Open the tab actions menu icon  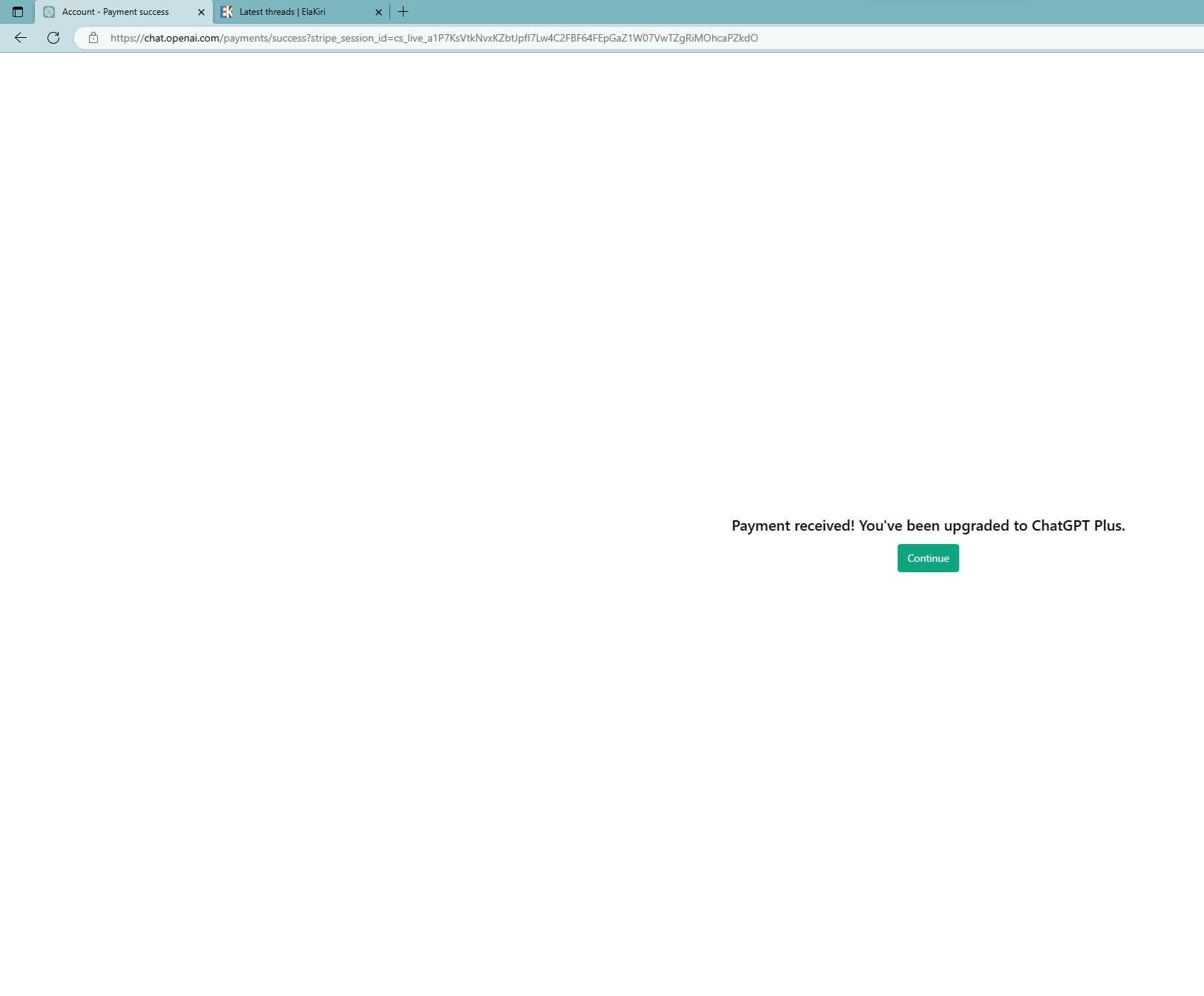click(x=18, y=12)
